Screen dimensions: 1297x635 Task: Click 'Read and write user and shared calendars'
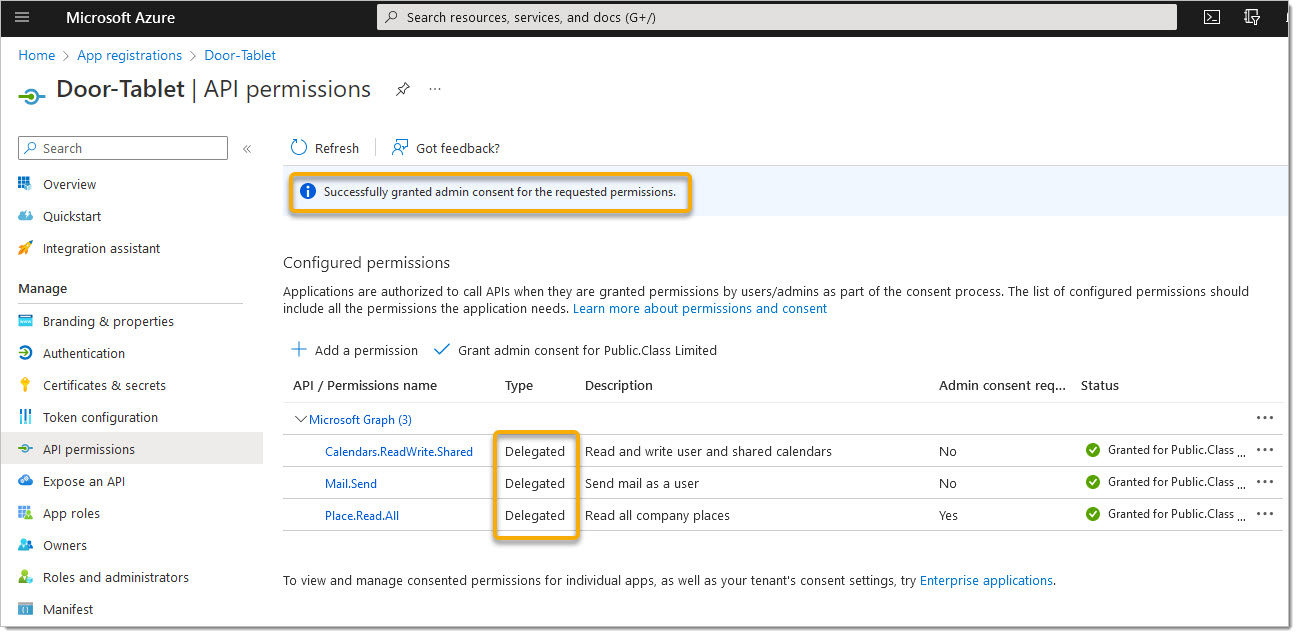(708, 451)
